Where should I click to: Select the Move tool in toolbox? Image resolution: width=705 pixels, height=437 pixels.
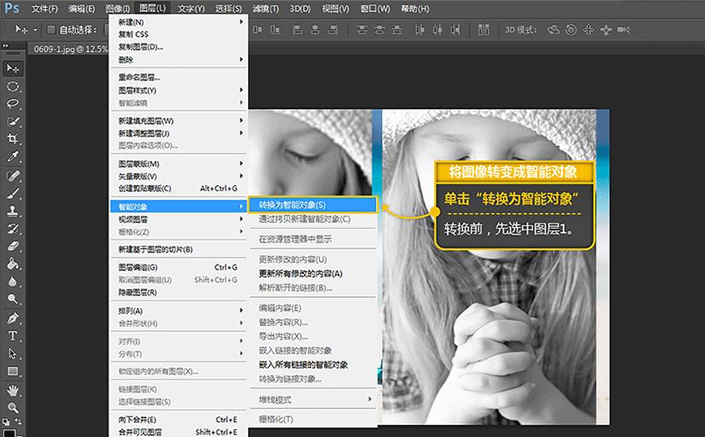coord(14,68)
